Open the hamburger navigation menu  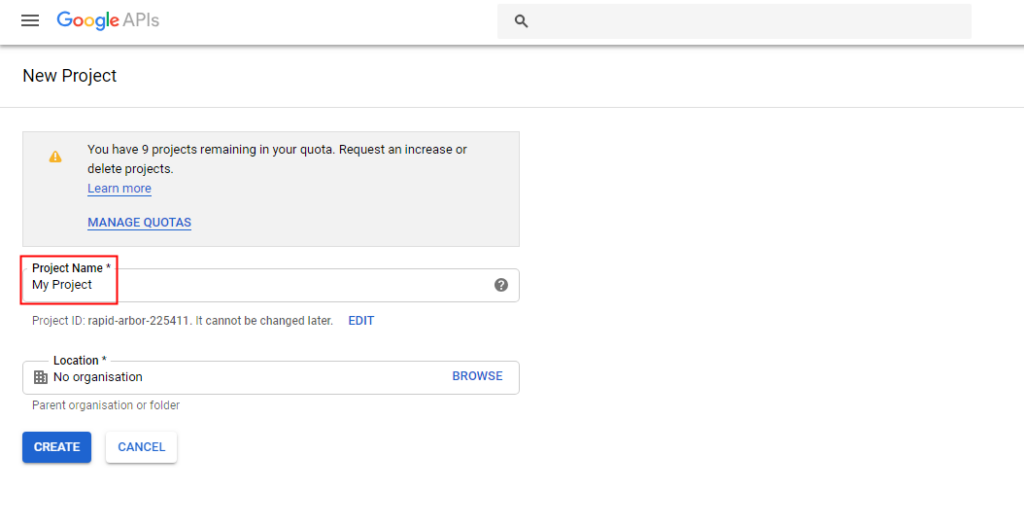click(30, 20)
